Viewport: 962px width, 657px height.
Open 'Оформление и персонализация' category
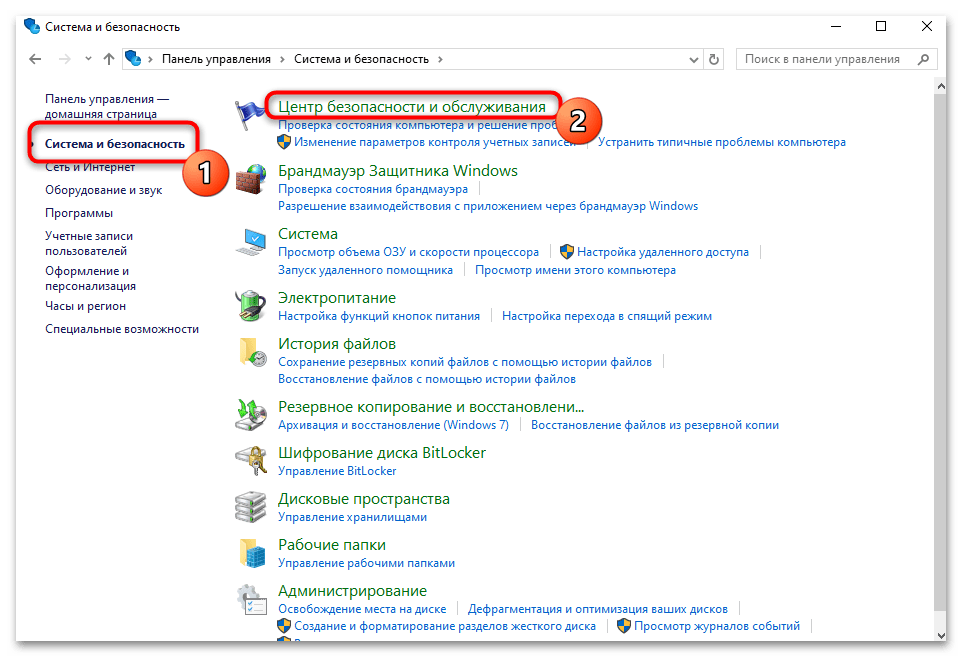coord(90,279)
